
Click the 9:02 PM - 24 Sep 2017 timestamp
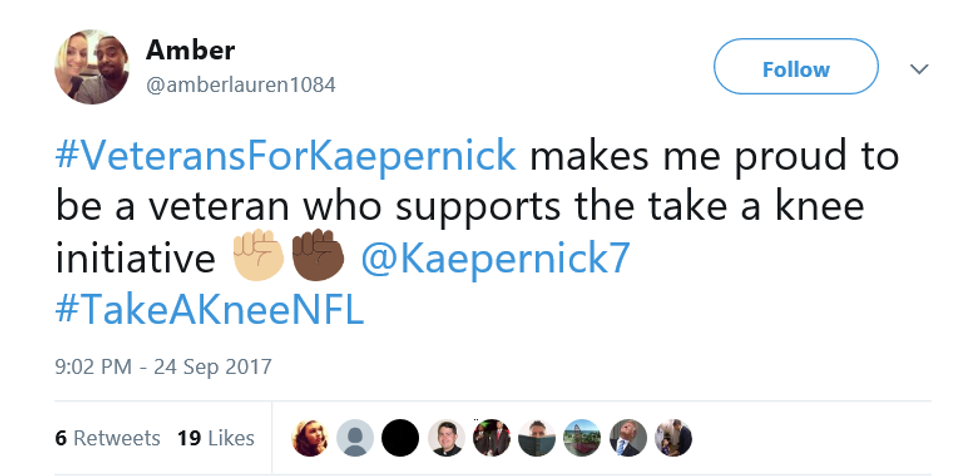[x=163, y=366]
